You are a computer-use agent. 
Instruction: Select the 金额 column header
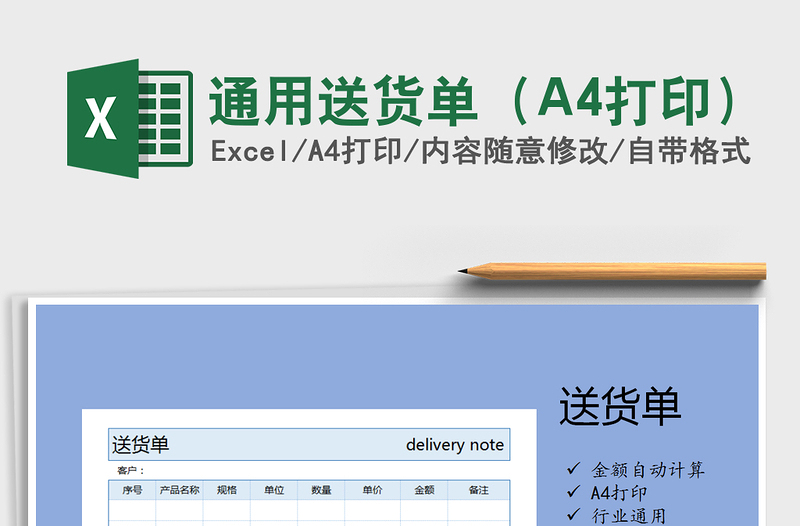click(x=424, y=490)
